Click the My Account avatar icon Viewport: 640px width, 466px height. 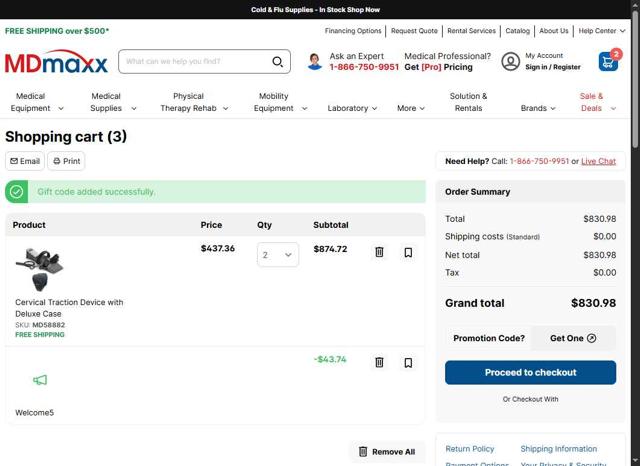click(x=510, y=62)
